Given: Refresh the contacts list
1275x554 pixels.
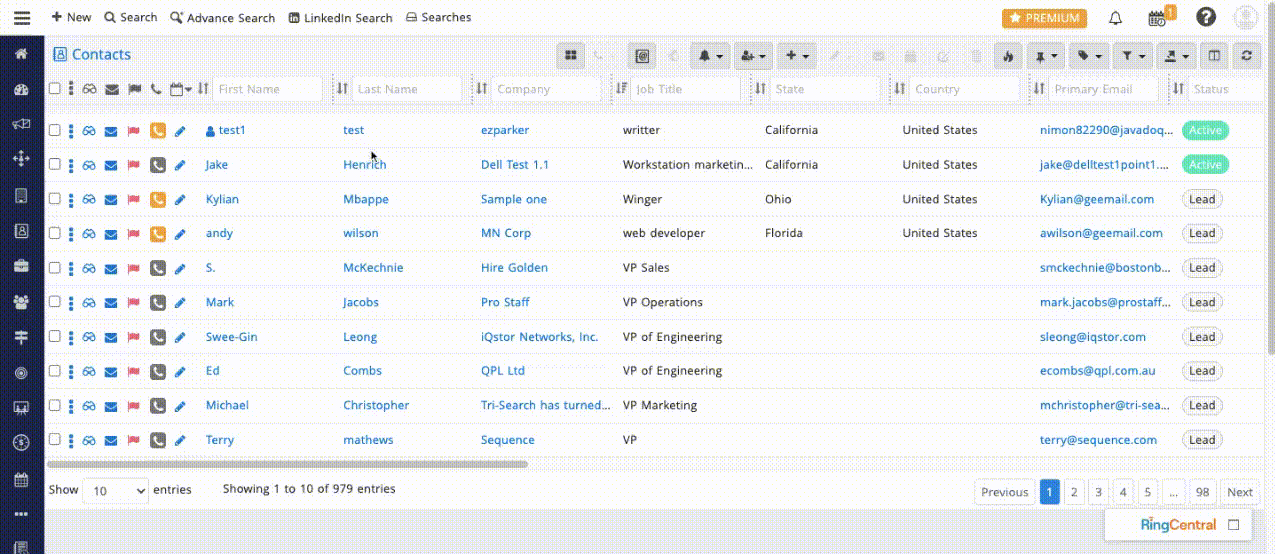Looking at the screenshot, I should [1246, 56].
